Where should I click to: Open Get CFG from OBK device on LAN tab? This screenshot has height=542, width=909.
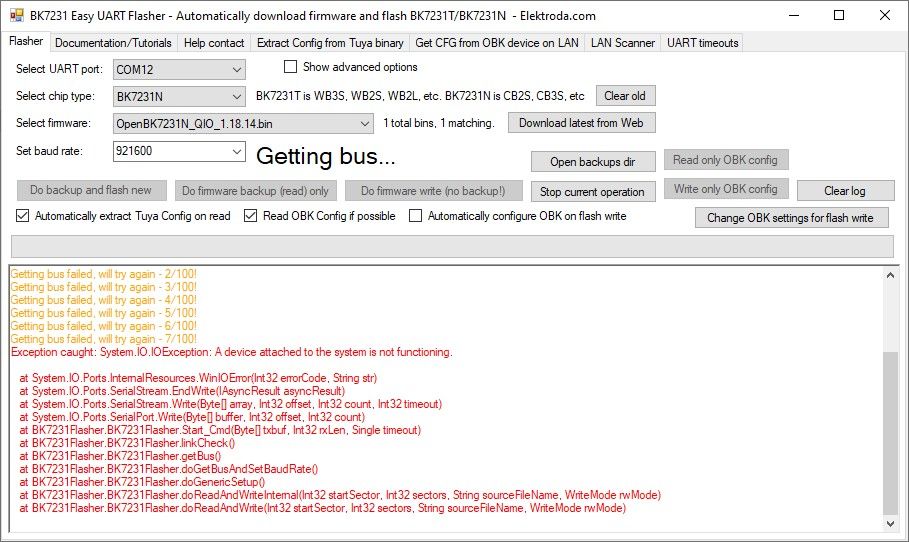click(x=497, y=43)
